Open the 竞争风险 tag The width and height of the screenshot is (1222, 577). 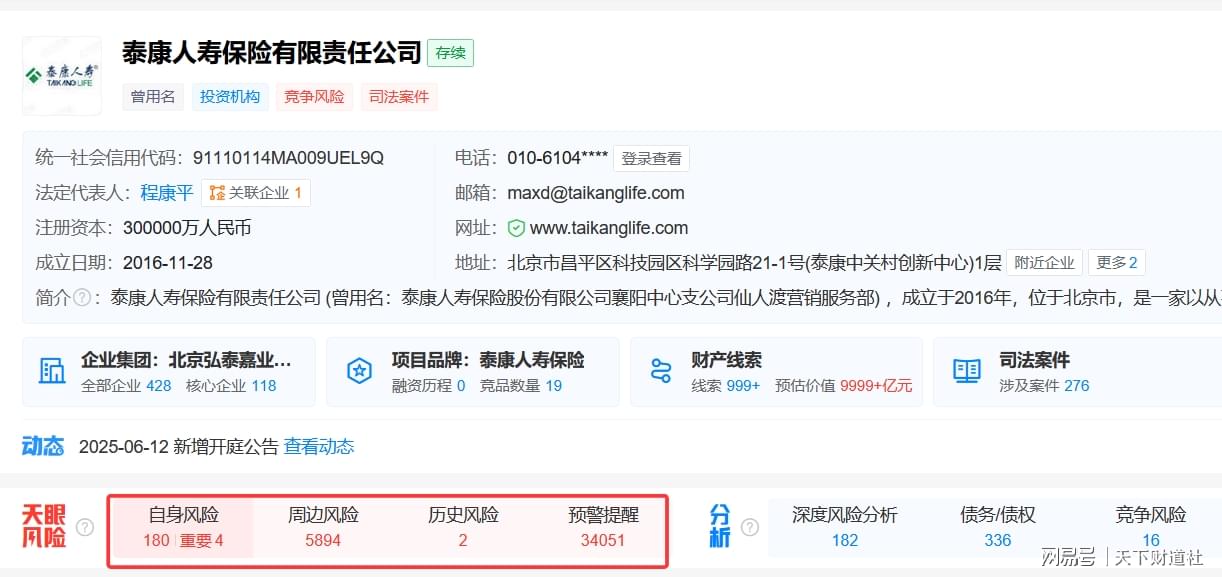point(314,97)
